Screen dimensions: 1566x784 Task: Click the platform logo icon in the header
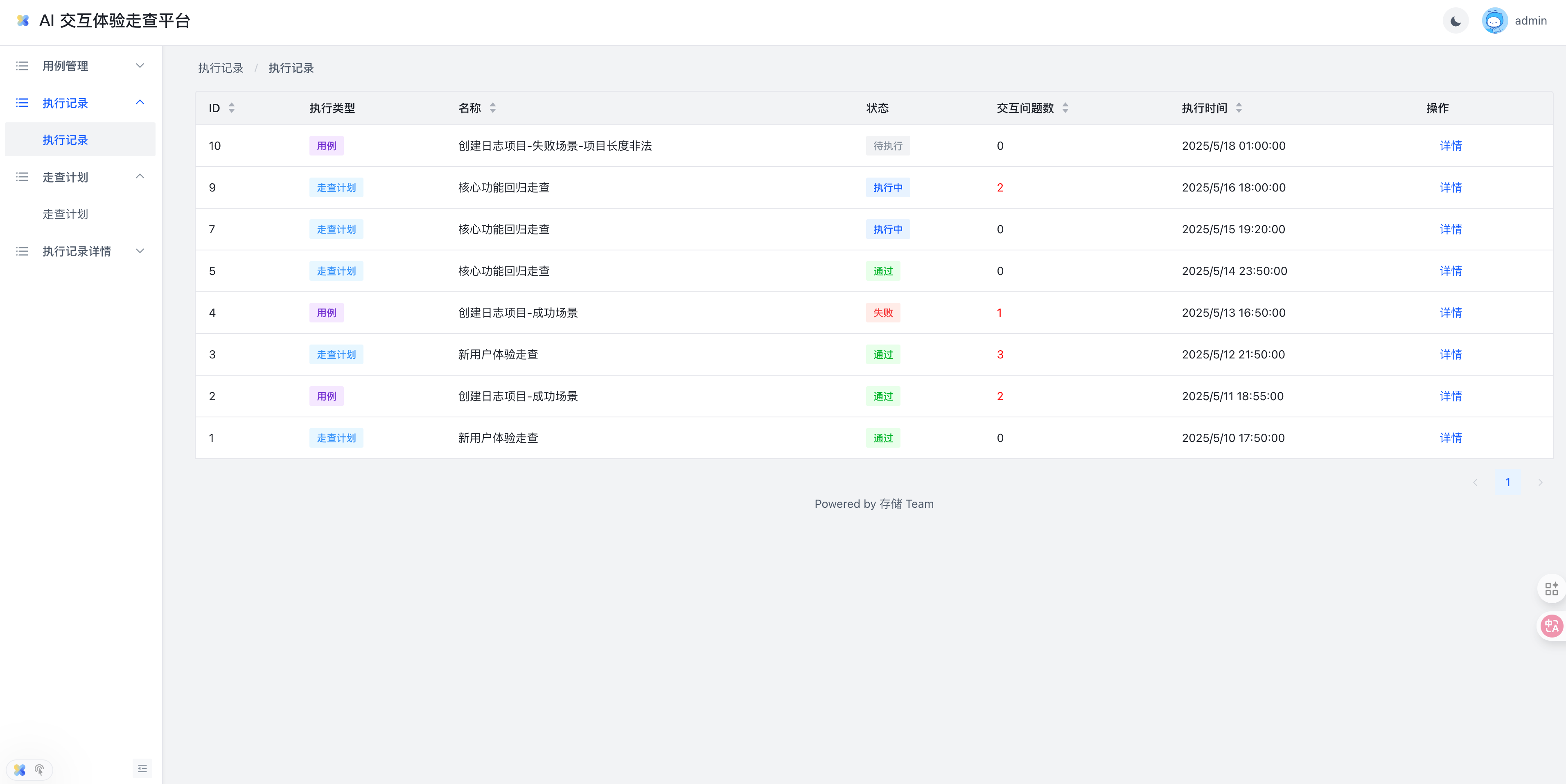tap(23, 20)
